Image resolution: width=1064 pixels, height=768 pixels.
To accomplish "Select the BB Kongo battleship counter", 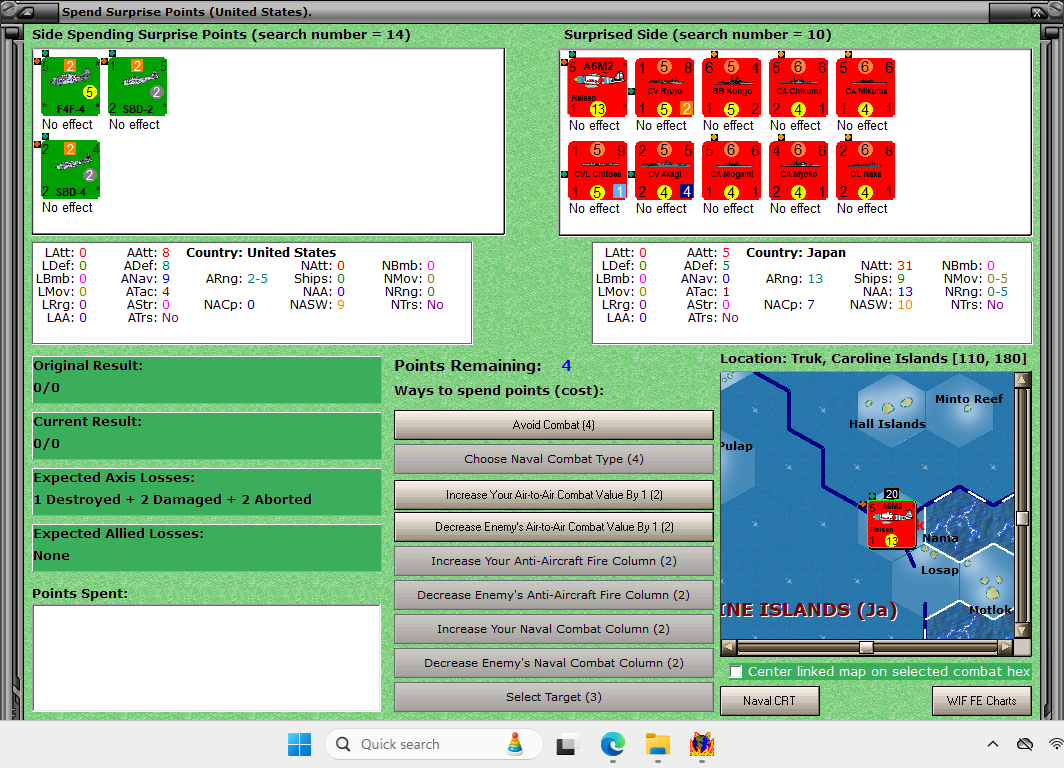I will click(x=732, y=87).
